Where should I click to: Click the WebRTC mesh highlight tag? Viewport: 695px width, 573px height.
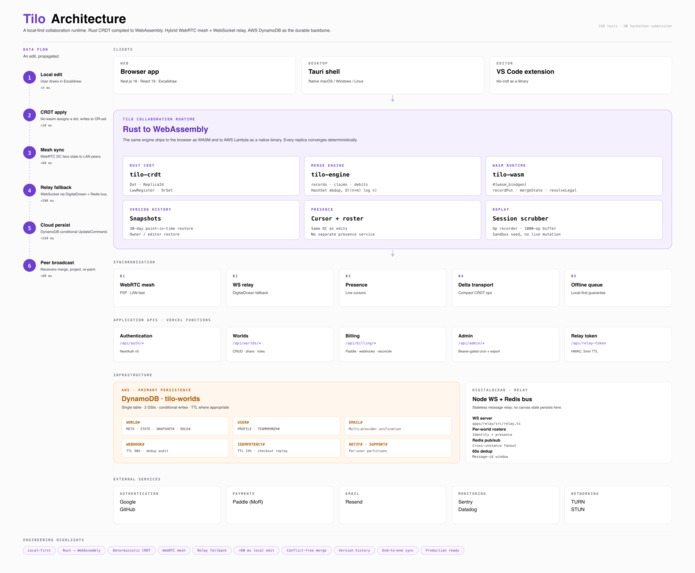point(174,550)
